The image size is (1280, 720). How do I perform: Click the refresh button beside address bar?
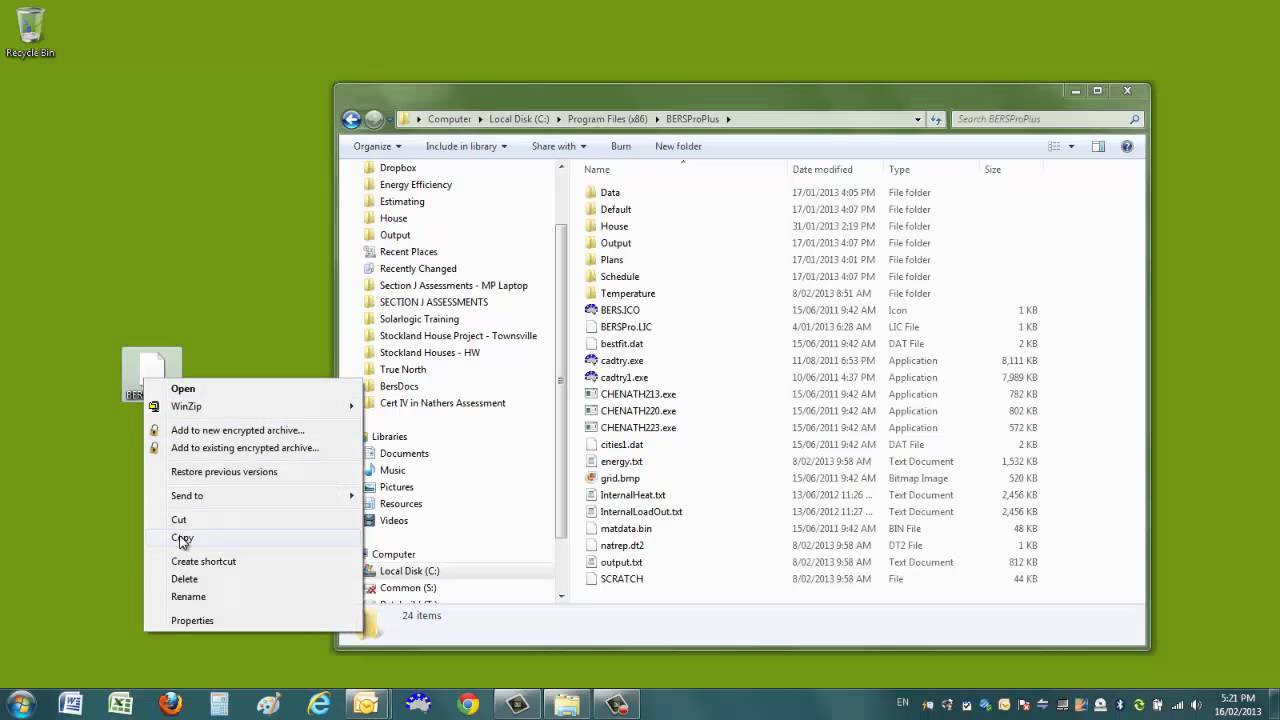pyautogui.click(x=936, y=119)
